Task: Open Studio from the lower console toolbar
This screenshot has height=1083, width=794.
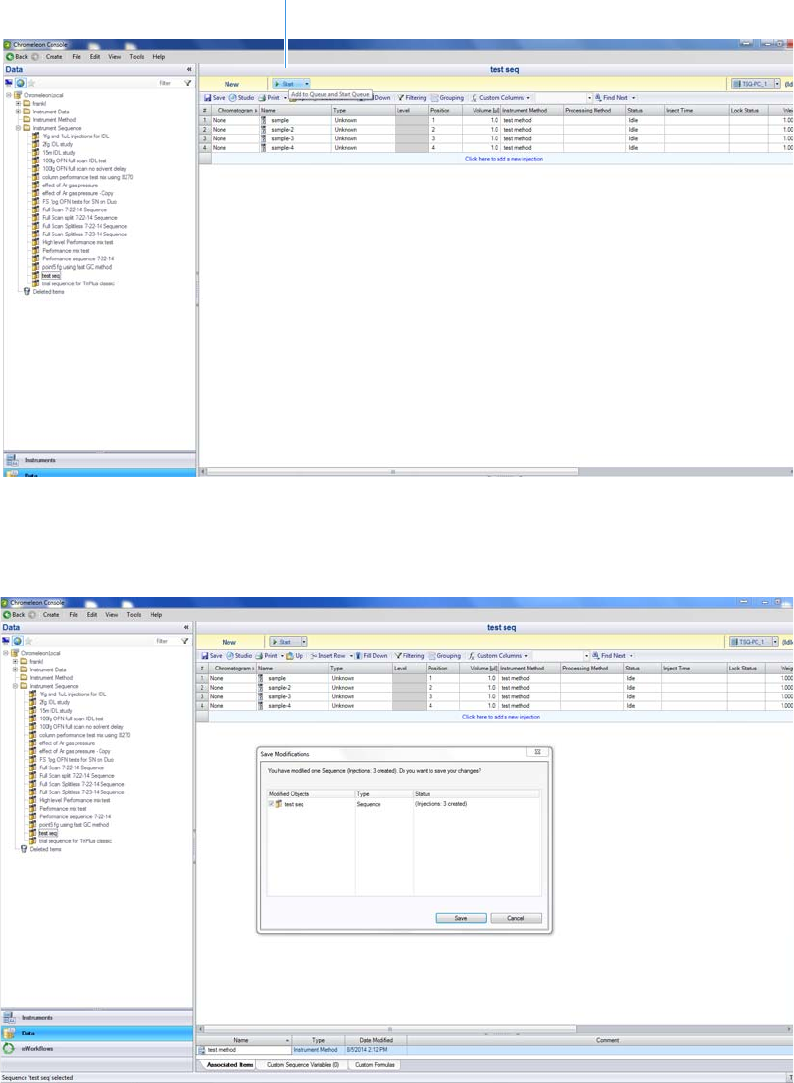Action: (x=239, y=655)
